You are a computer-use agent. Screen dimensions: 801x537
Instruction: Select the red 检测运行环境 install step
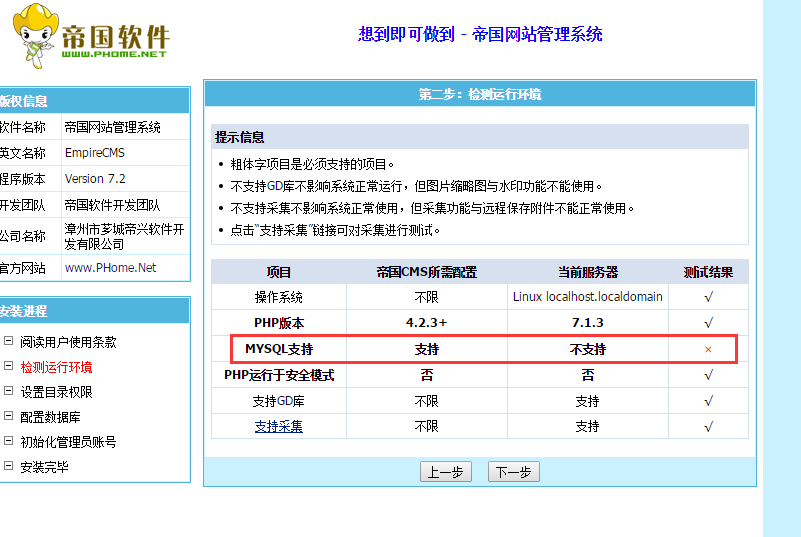56,367
